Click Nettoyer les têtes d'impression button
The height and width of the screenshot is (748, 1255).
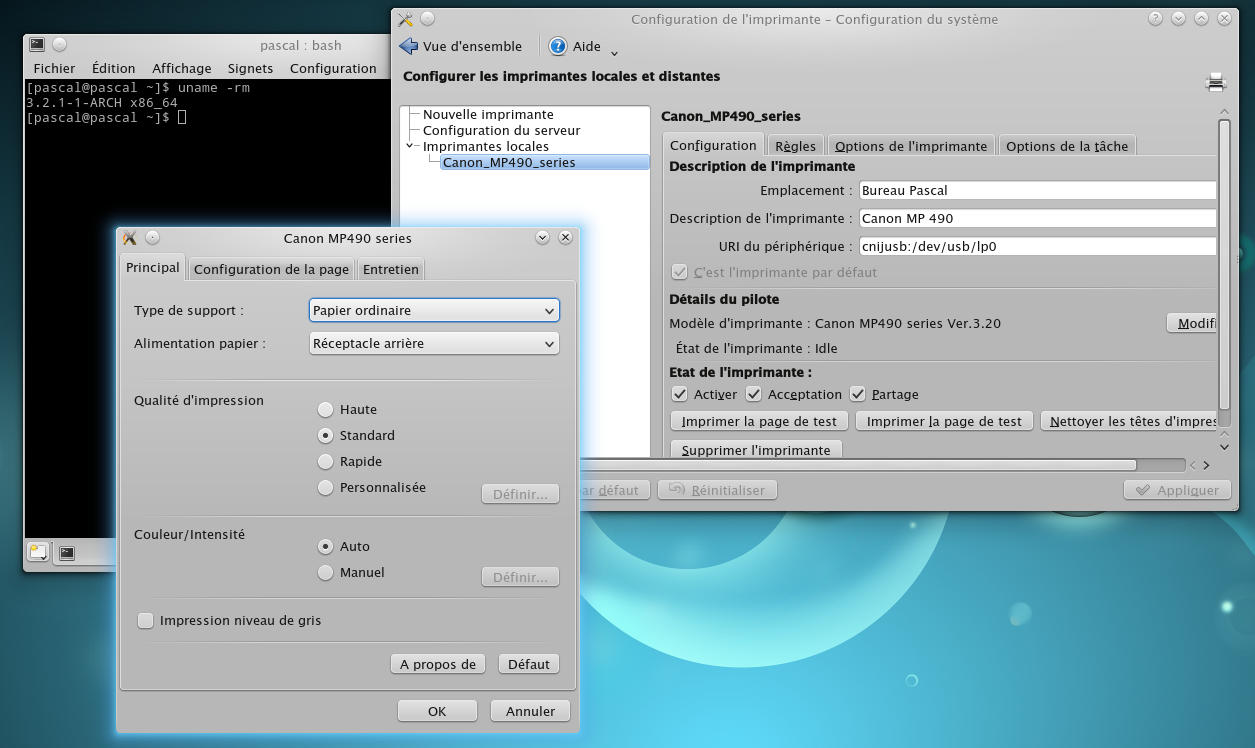point(1130,421)
